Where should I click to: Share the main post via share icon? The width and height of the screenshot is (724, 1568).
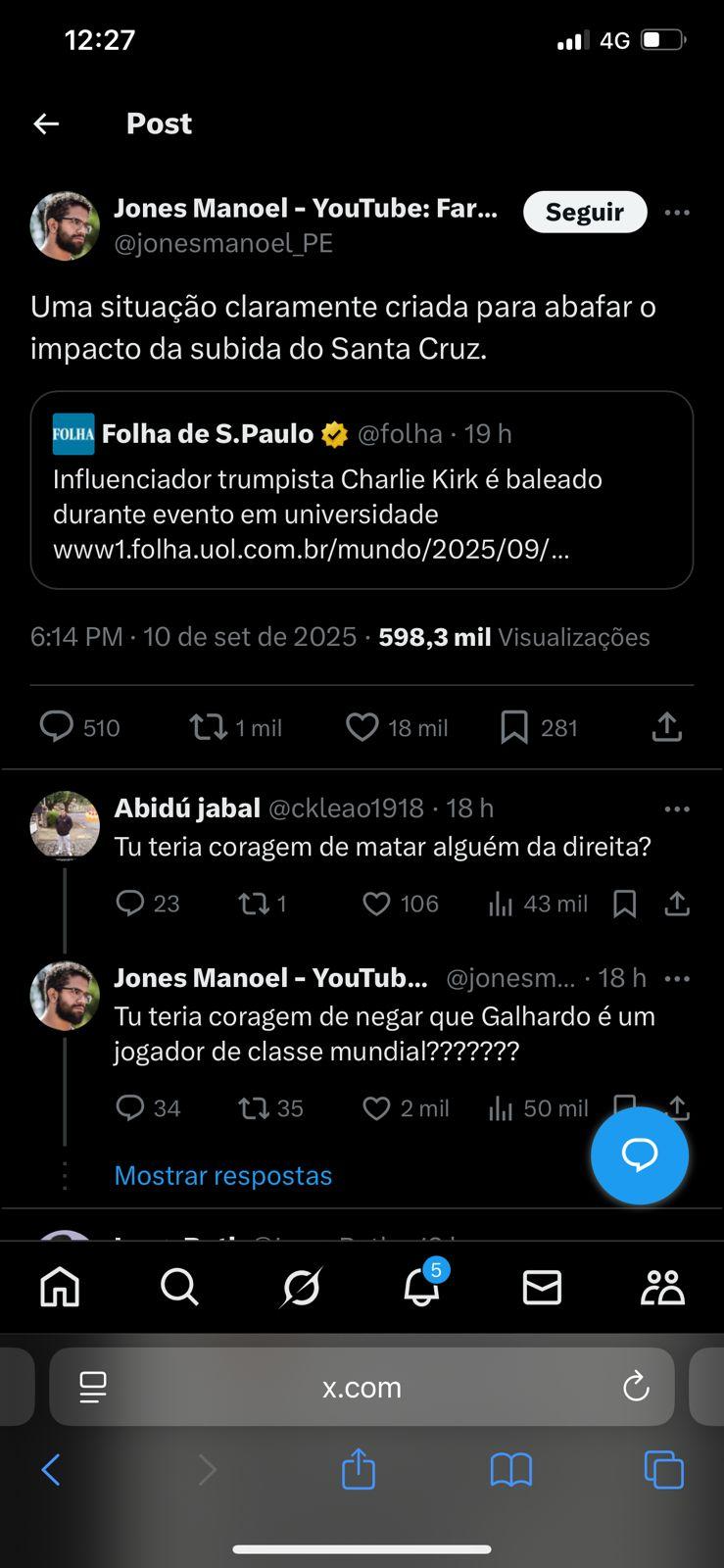666,727
